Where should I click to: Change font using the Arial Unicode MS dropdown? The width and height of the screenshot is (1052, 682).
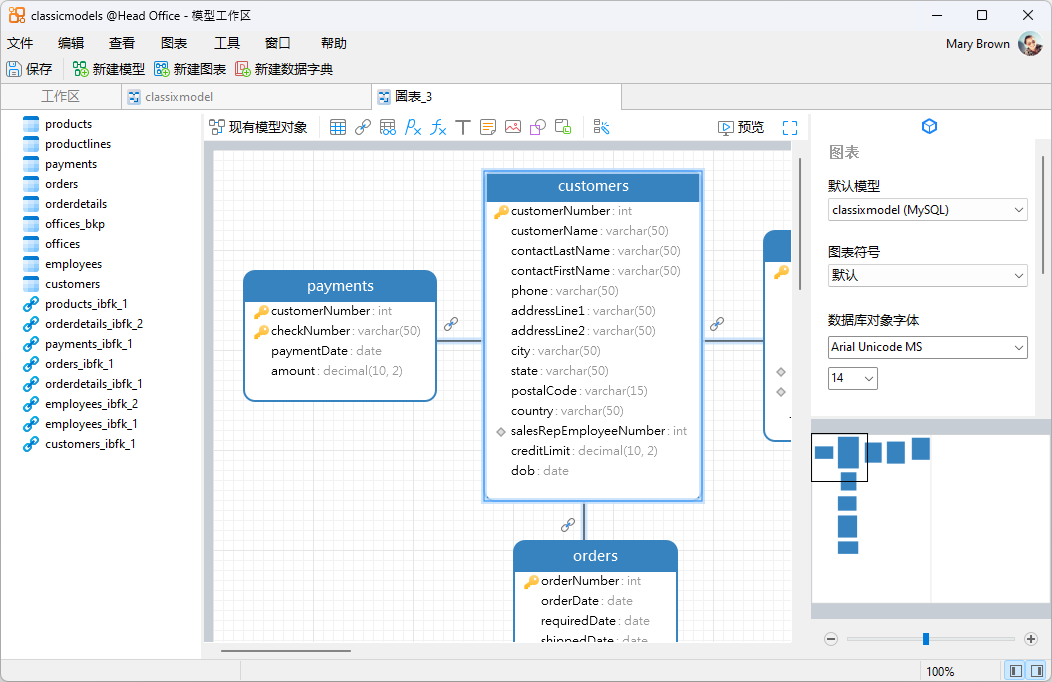pyautogui.click(x=927, y=347)
